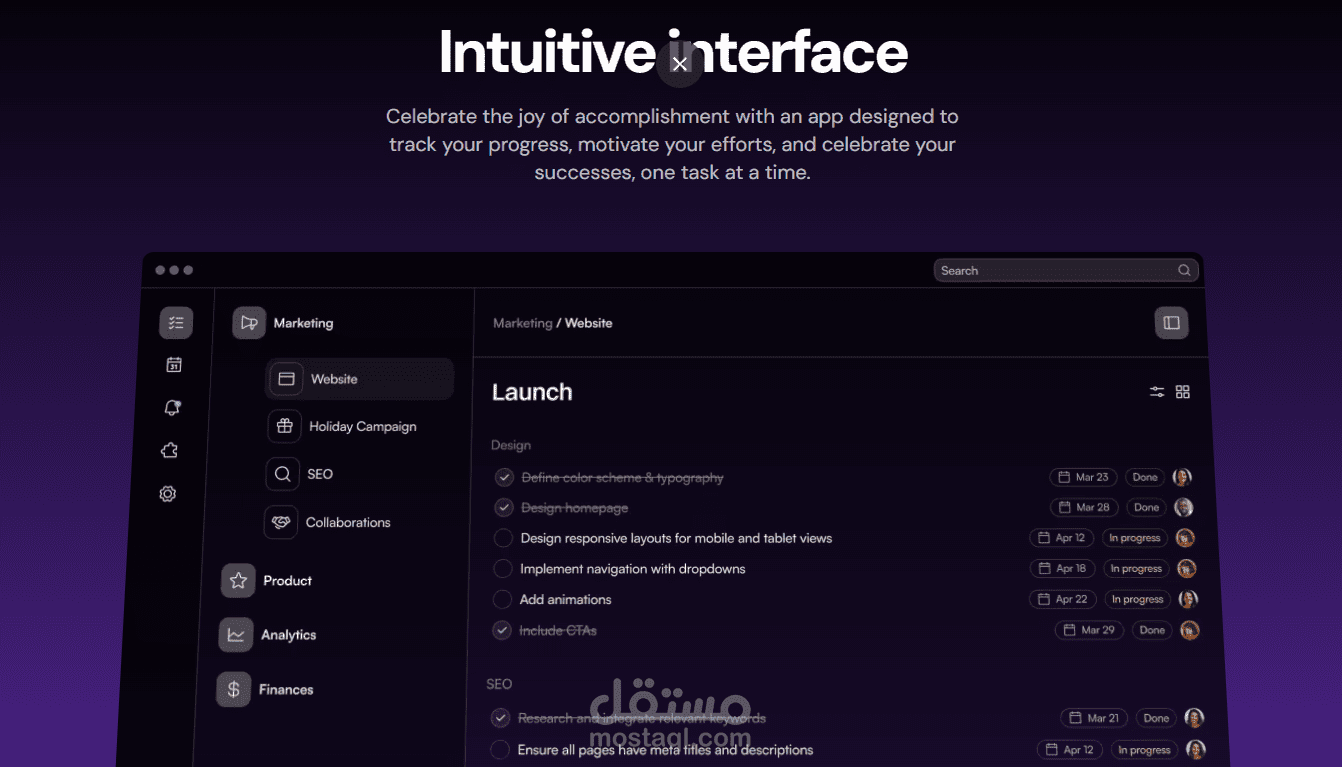Click Apr 12 date for responsive layouts

(x=1062, y=538)
